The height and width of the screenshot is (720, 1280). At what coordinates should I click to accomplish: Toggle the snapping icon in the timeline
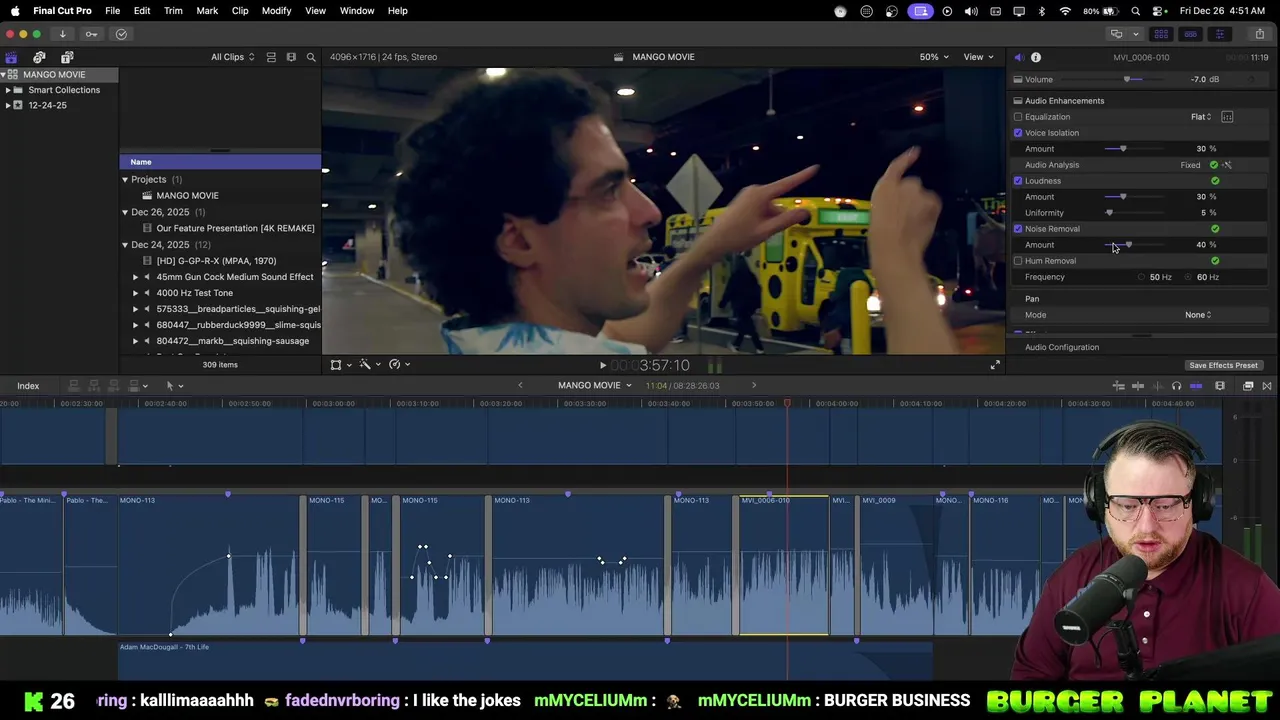click(1196, 386)
